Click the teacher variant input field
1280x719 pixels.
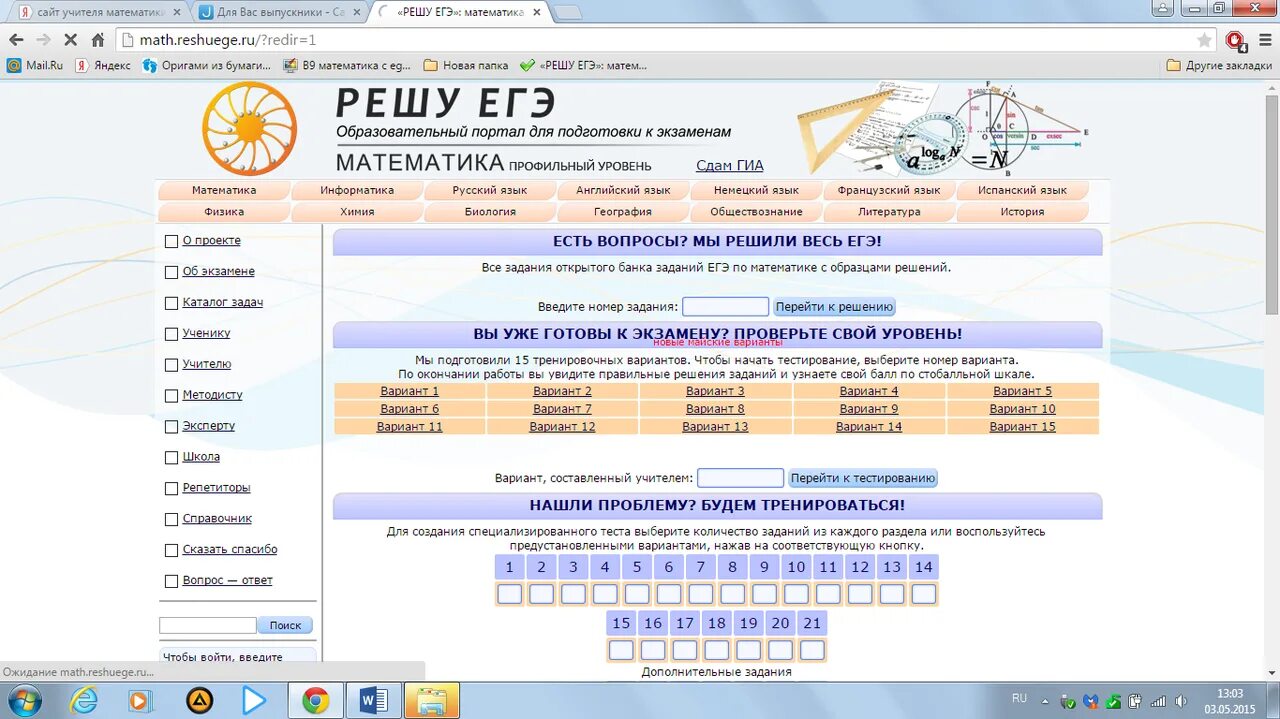click(740, 478)
